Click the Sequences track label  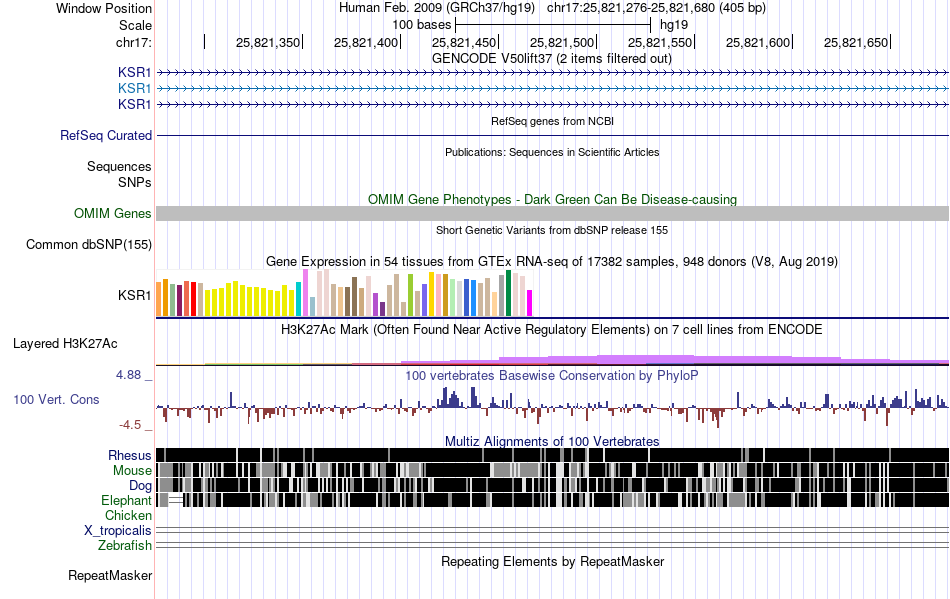click(119, 167)
